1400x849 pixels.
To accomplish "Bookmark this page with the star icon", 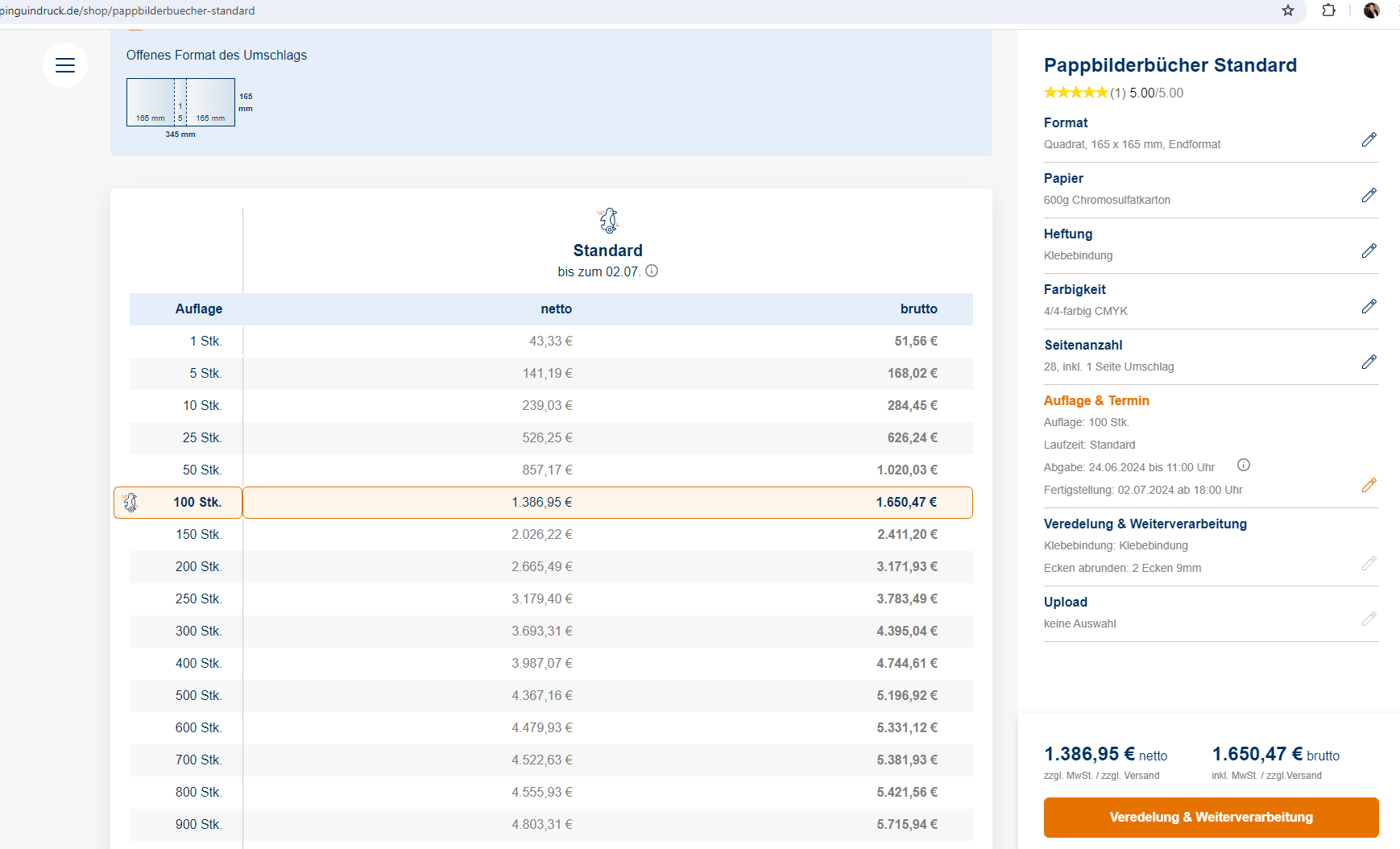I will click(1287, 10).
